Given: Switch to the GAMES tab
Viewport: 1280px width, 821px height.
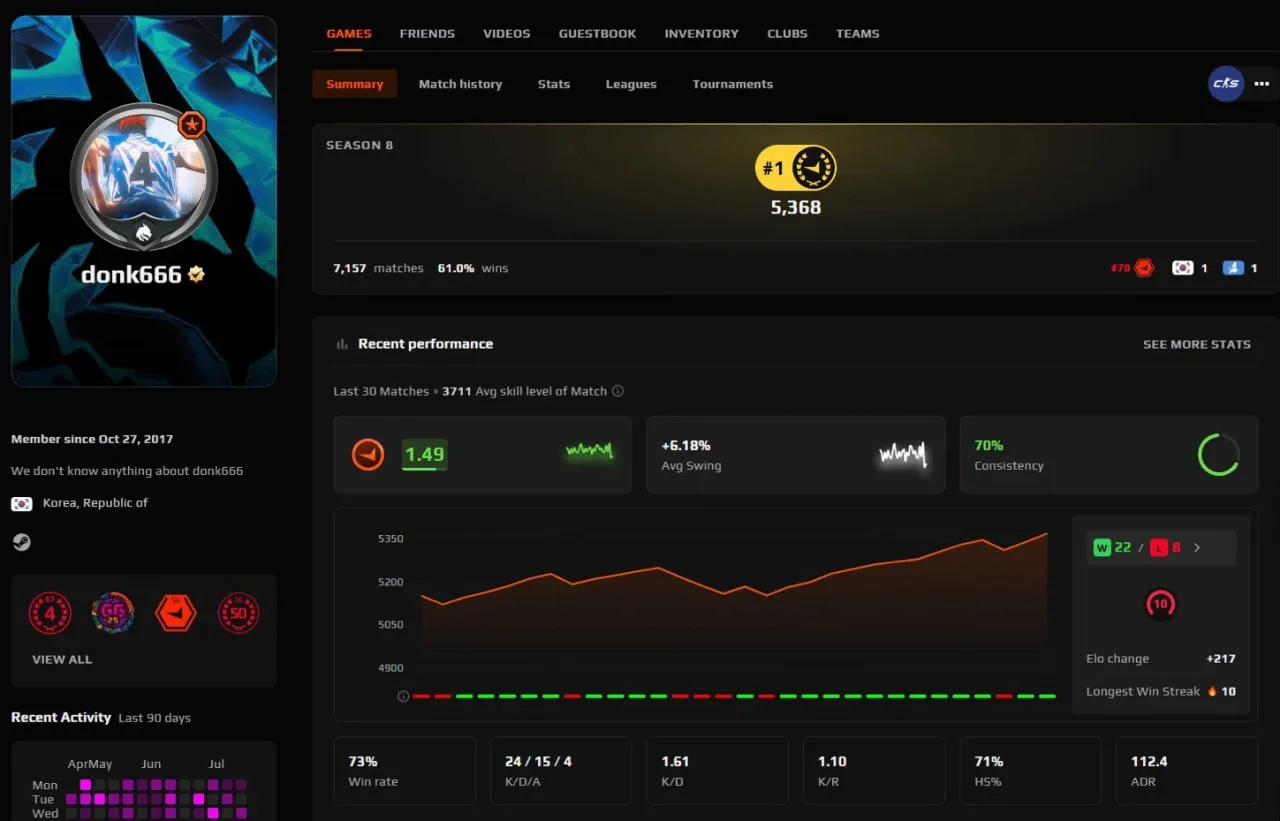Looking at the screenshot, I should pyautogui.click(x=349, y=34).
